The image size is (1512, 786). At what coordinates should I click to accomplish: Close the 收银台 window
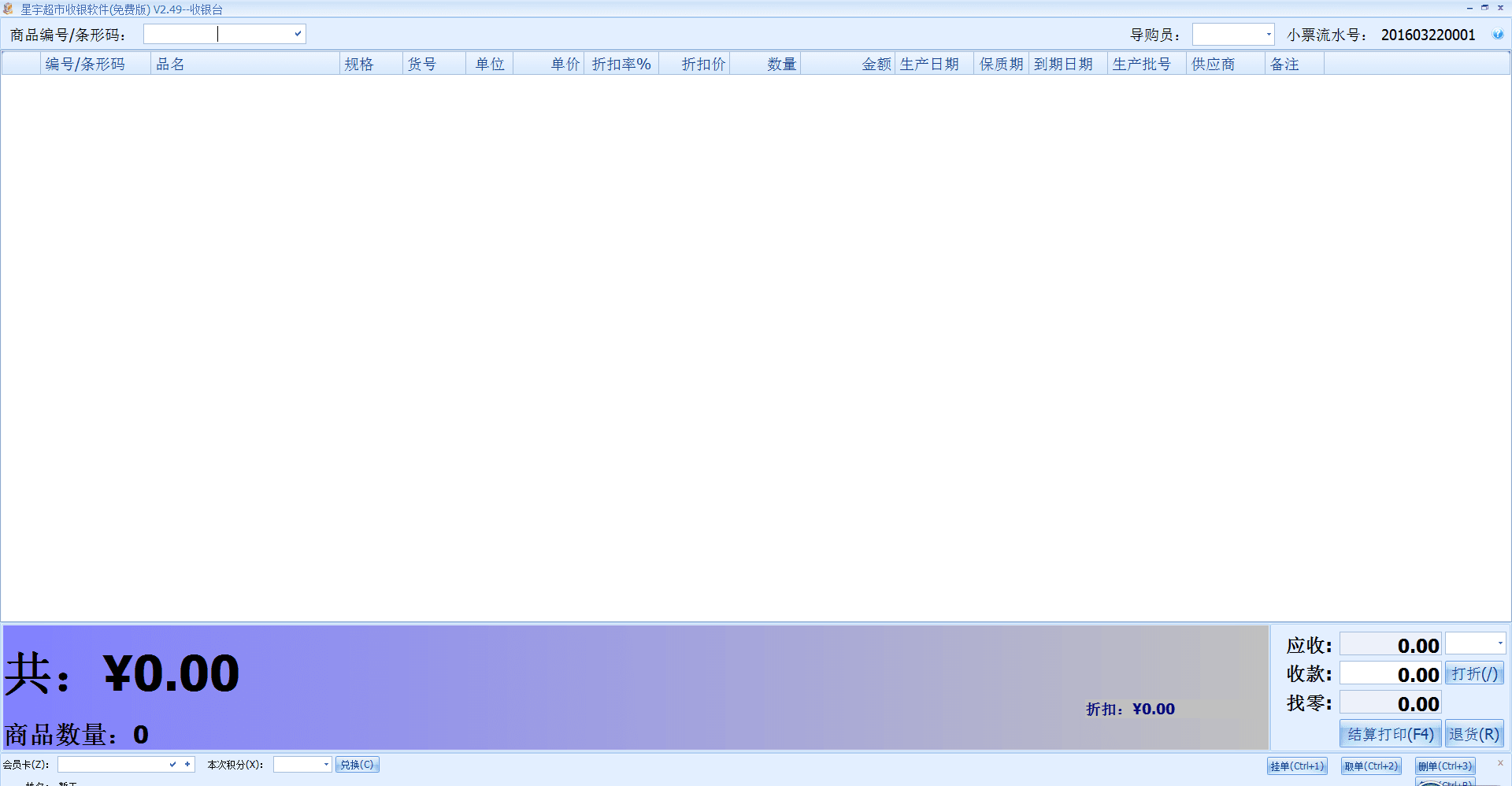[1500, 8]
